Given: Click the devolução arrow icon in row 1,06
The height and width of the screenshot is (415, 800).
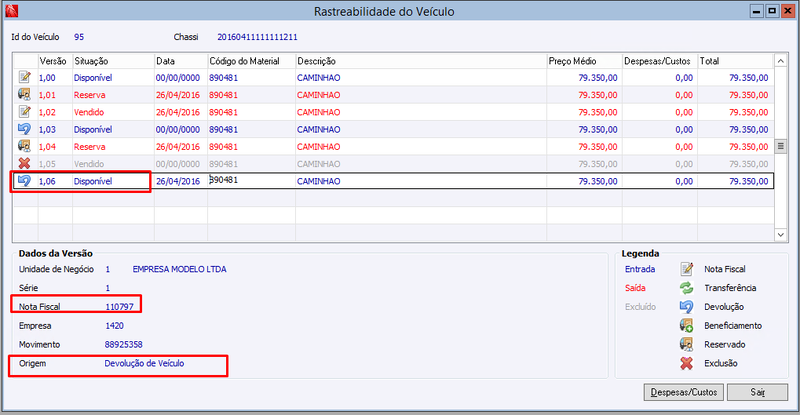Looking at the screenshot, I should tap(24, 181).
